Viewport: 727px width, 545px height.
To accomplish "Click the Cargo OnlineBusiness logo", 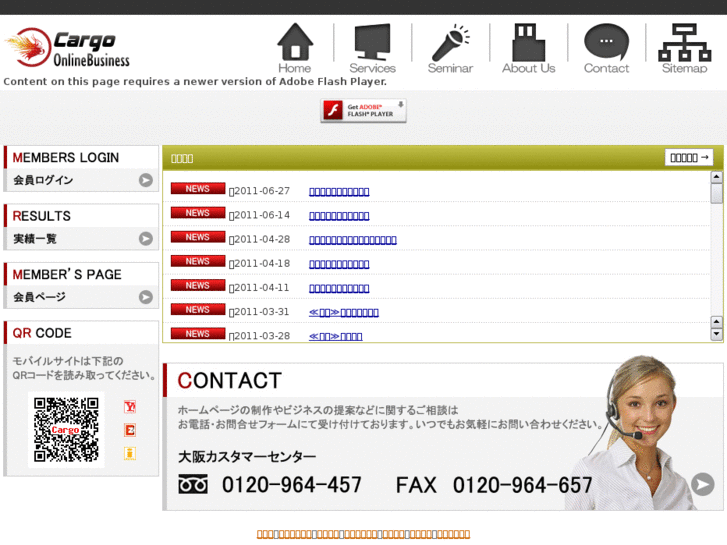I will point(68,47).
